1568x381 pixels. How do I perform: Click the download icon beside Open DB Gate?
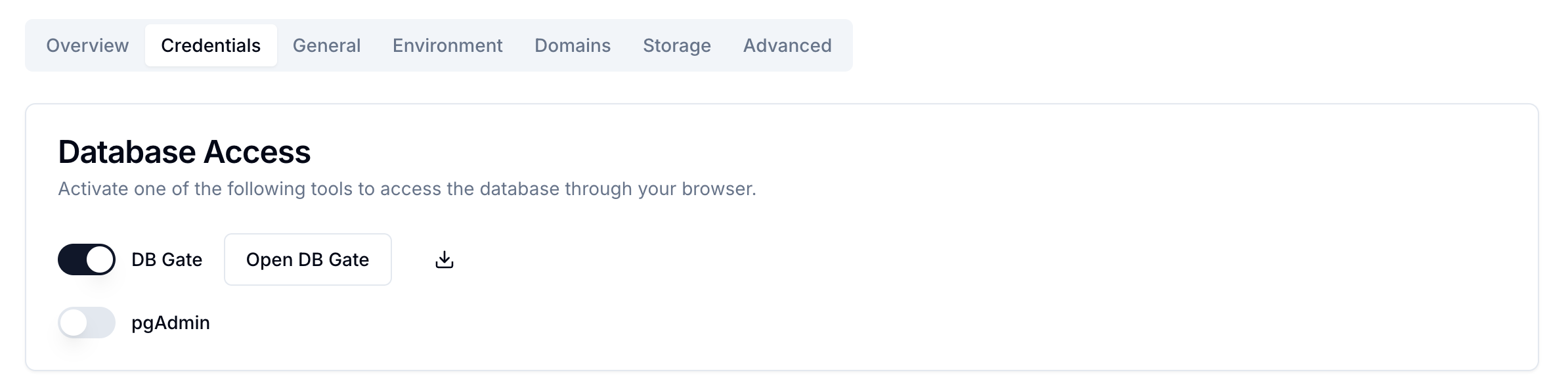pos(445,259)
